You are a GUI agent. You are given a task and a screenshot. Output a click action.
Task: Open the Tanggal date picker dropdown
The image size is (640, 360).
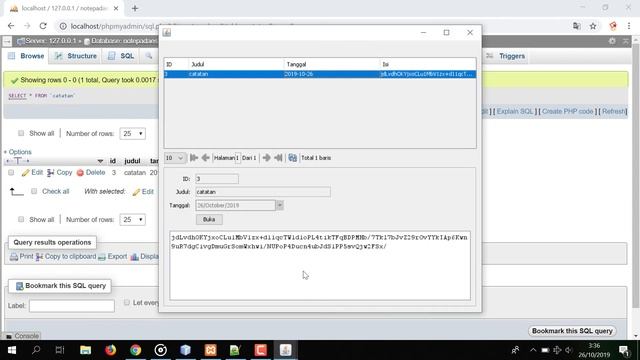(280, 205)
